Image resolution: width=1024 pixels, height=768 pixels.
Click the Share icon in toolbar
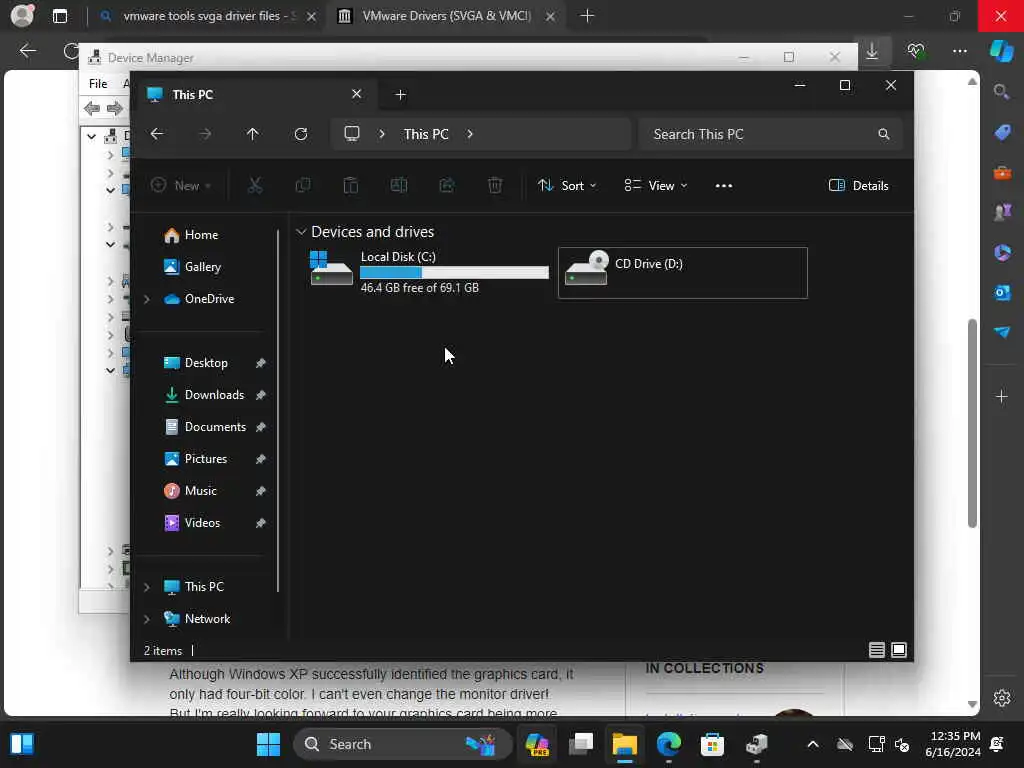(x=447, y=185)
